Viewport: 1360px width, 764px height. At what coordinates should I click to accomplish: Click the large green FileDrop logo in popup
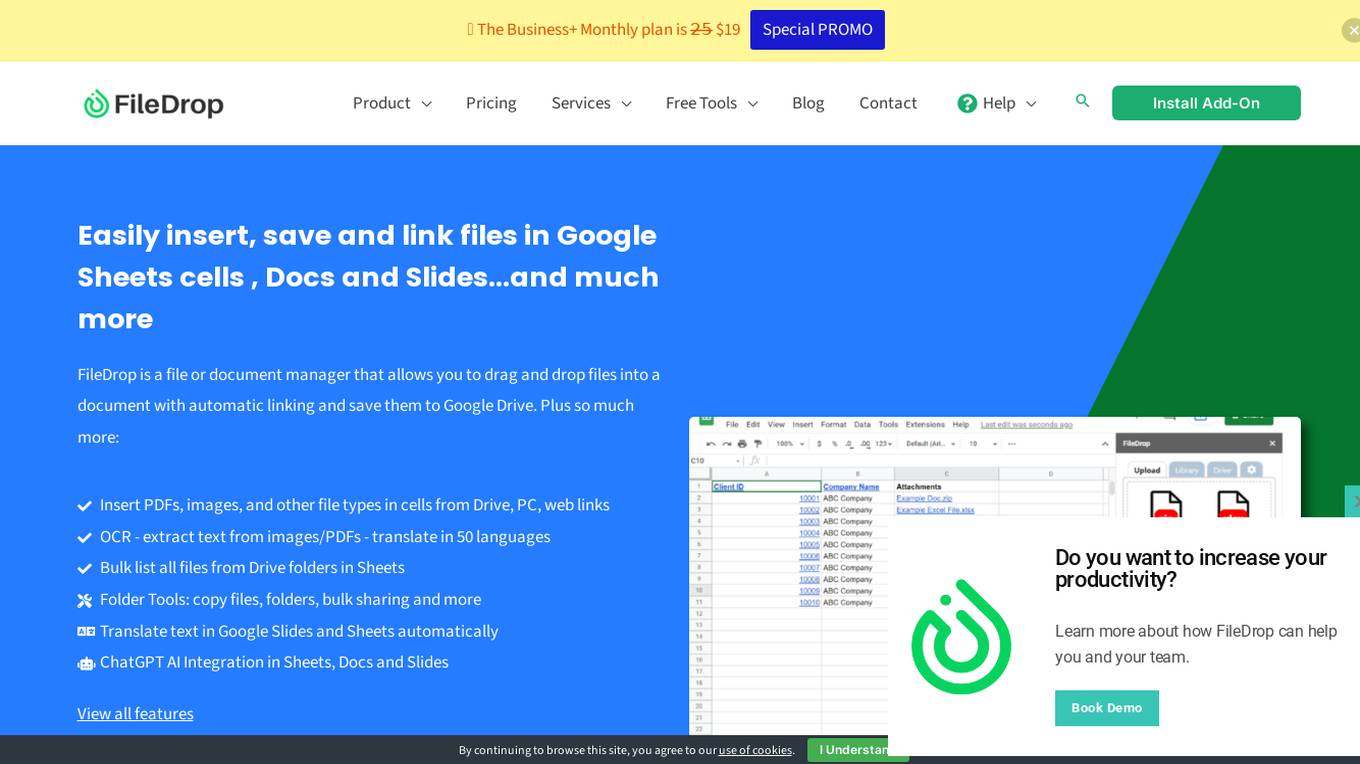[x=961, y=637]
